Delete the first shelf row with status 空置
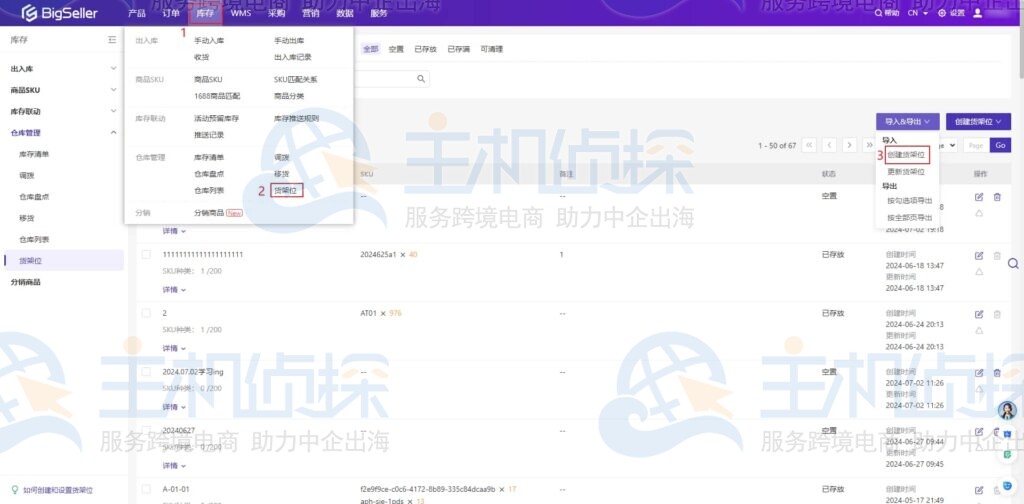The width and height of the screenshot is (1024, 504). (997, 197)
